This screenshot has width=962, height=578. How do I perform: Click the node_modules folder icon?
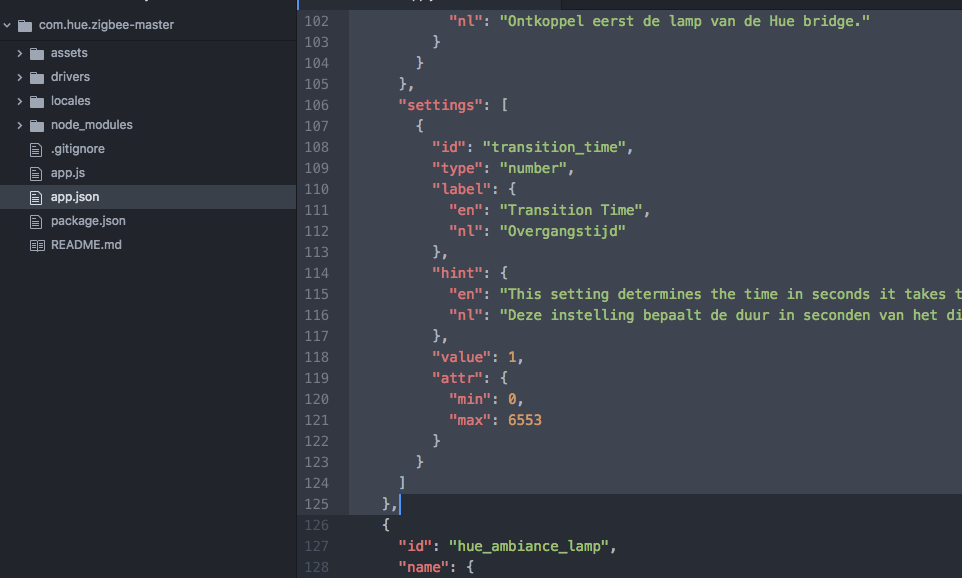(x=37, y=125)
